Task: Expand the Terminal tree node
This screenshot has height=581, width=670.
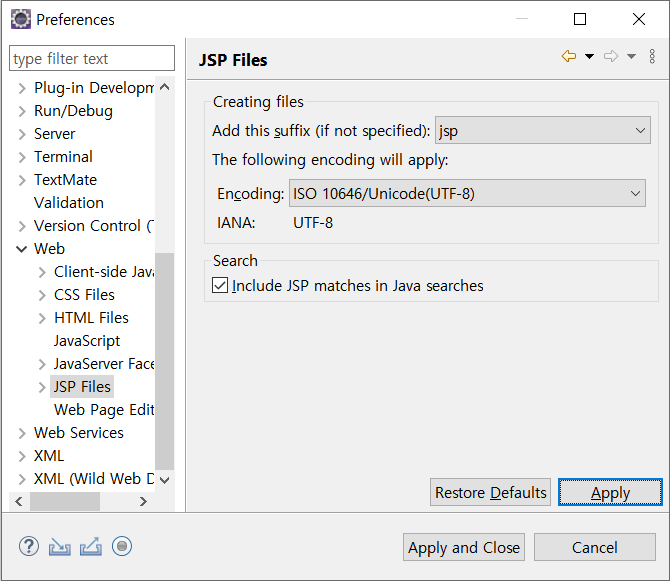Action: tap(22, 157)
